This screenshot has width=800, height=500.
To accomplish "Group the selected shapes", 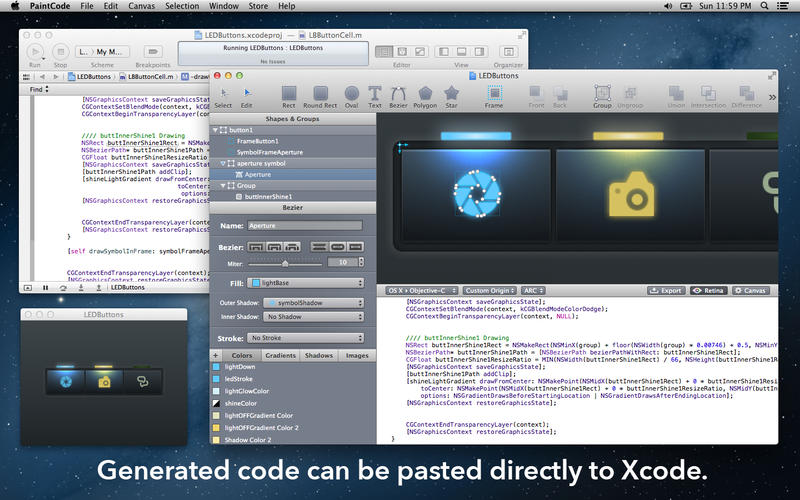I will point(601,94).
